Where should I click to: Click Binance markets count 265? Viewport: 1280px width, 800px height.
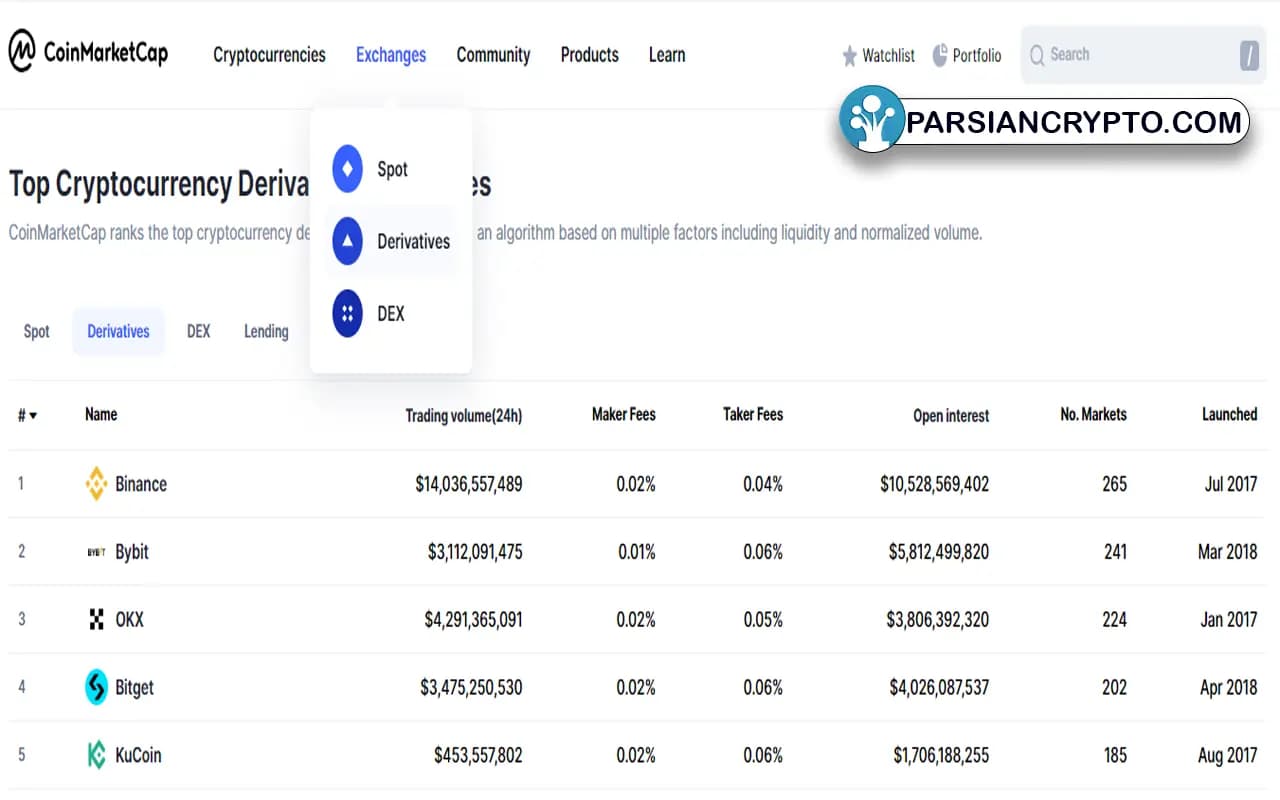1114,484
